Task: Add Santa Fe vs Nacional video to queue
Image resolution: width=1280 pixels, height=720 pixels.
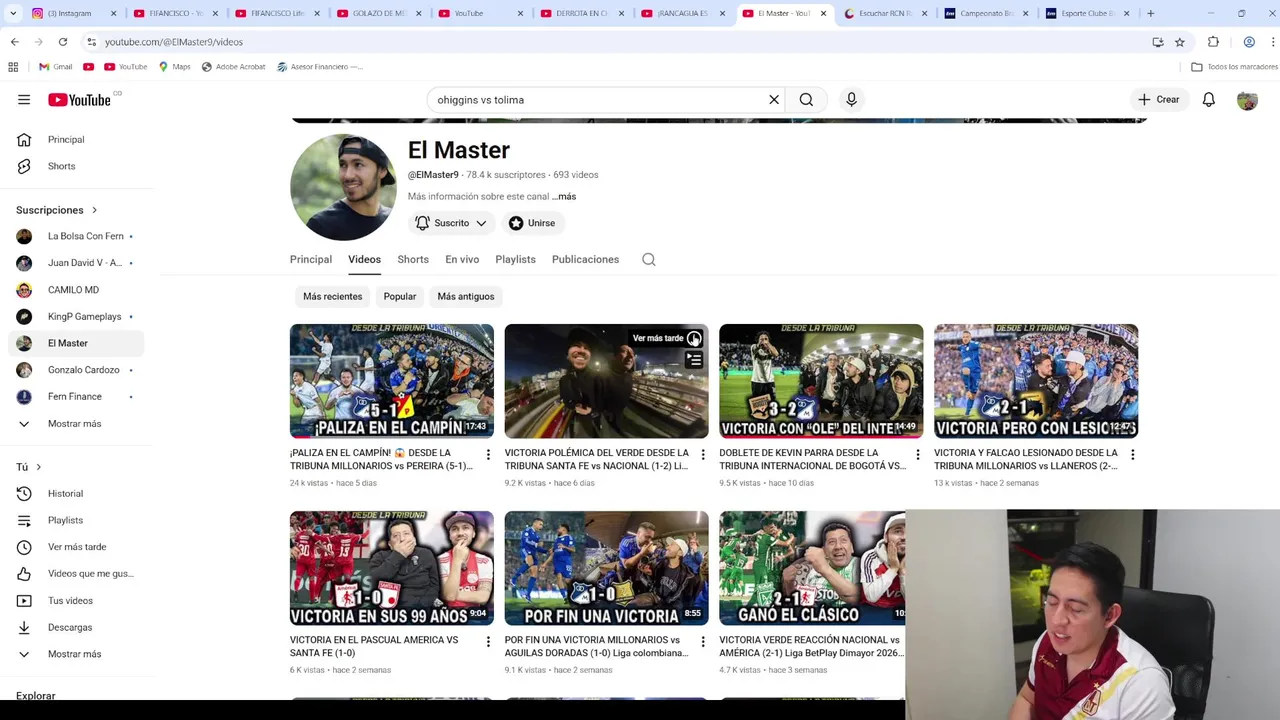Action: coord(694,360)
